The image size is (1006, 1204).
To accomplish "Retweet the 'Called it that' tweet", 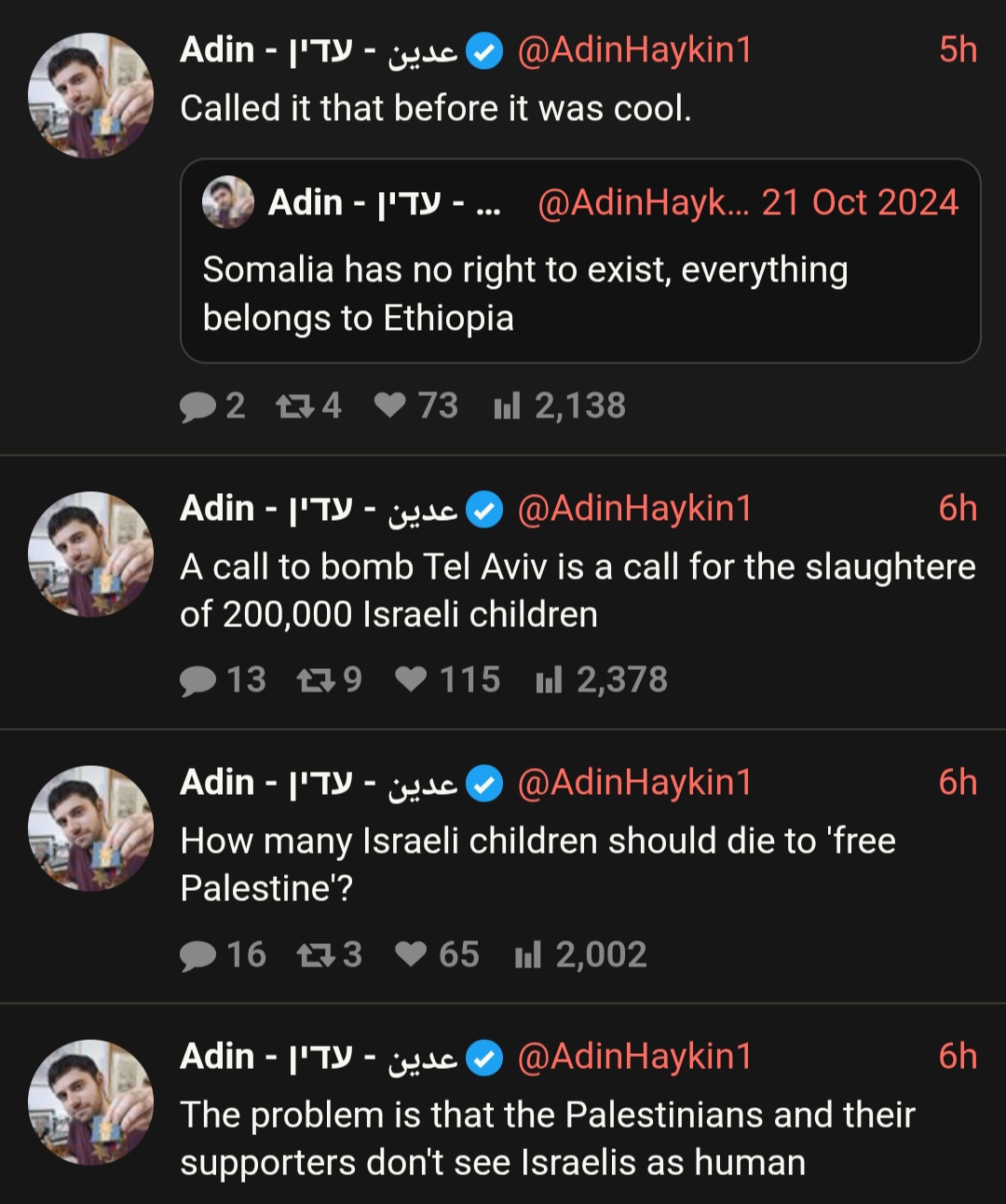I will (x=309, y=406).
